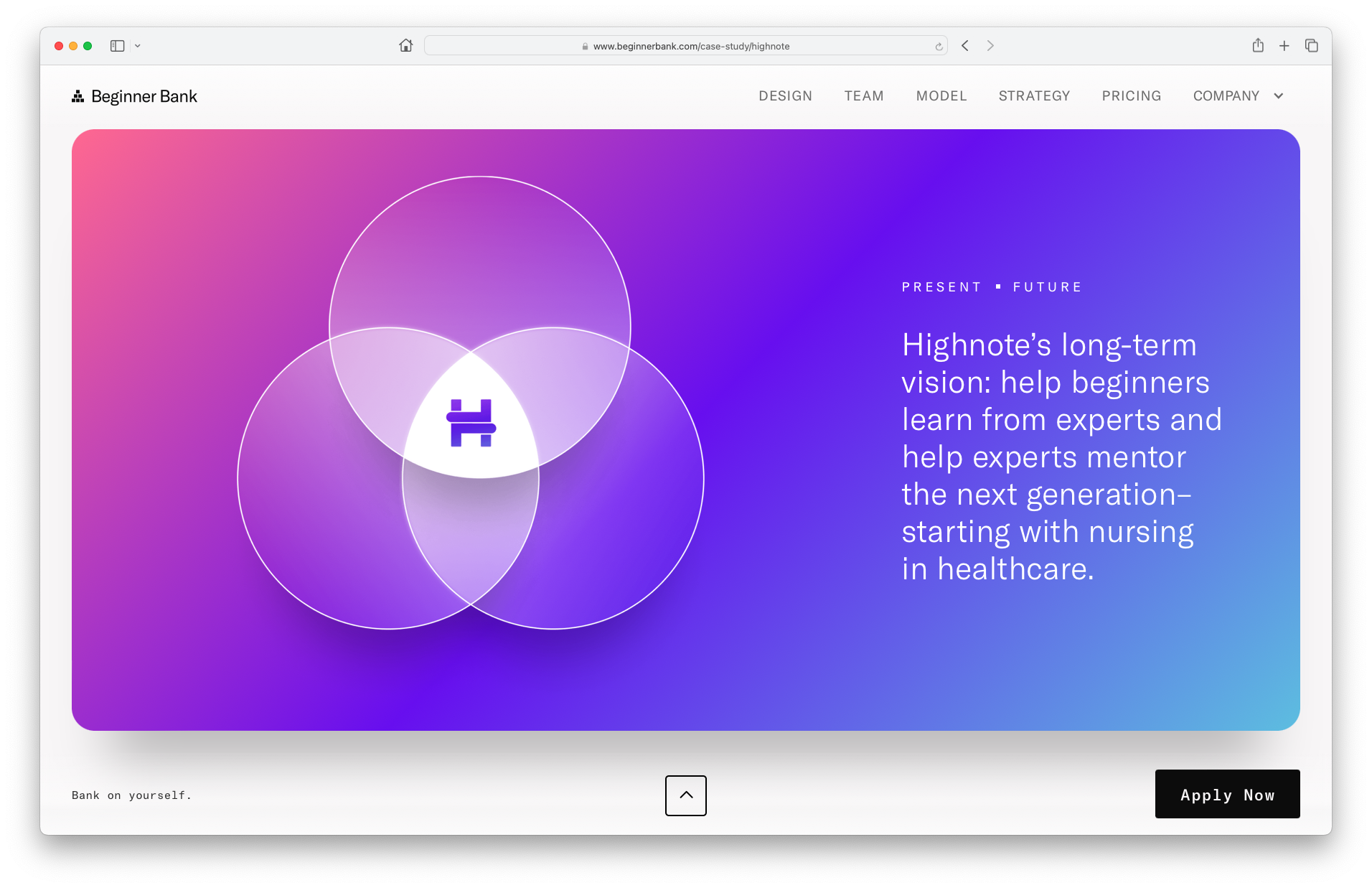Image resolution: width=1372 pixels, height=888 pixels.
Task: Open the Beginner Bank home link text
Action: click(x=144, y=96)
